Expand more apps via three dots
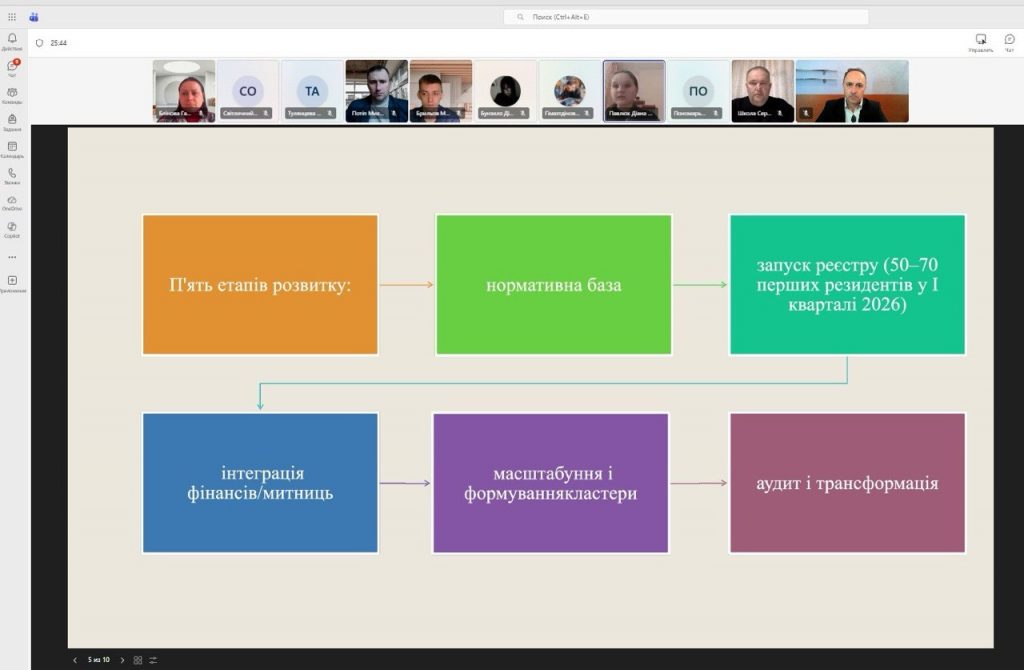The width and height of the screenshot is (1024, 670). (x=12, y=257)
